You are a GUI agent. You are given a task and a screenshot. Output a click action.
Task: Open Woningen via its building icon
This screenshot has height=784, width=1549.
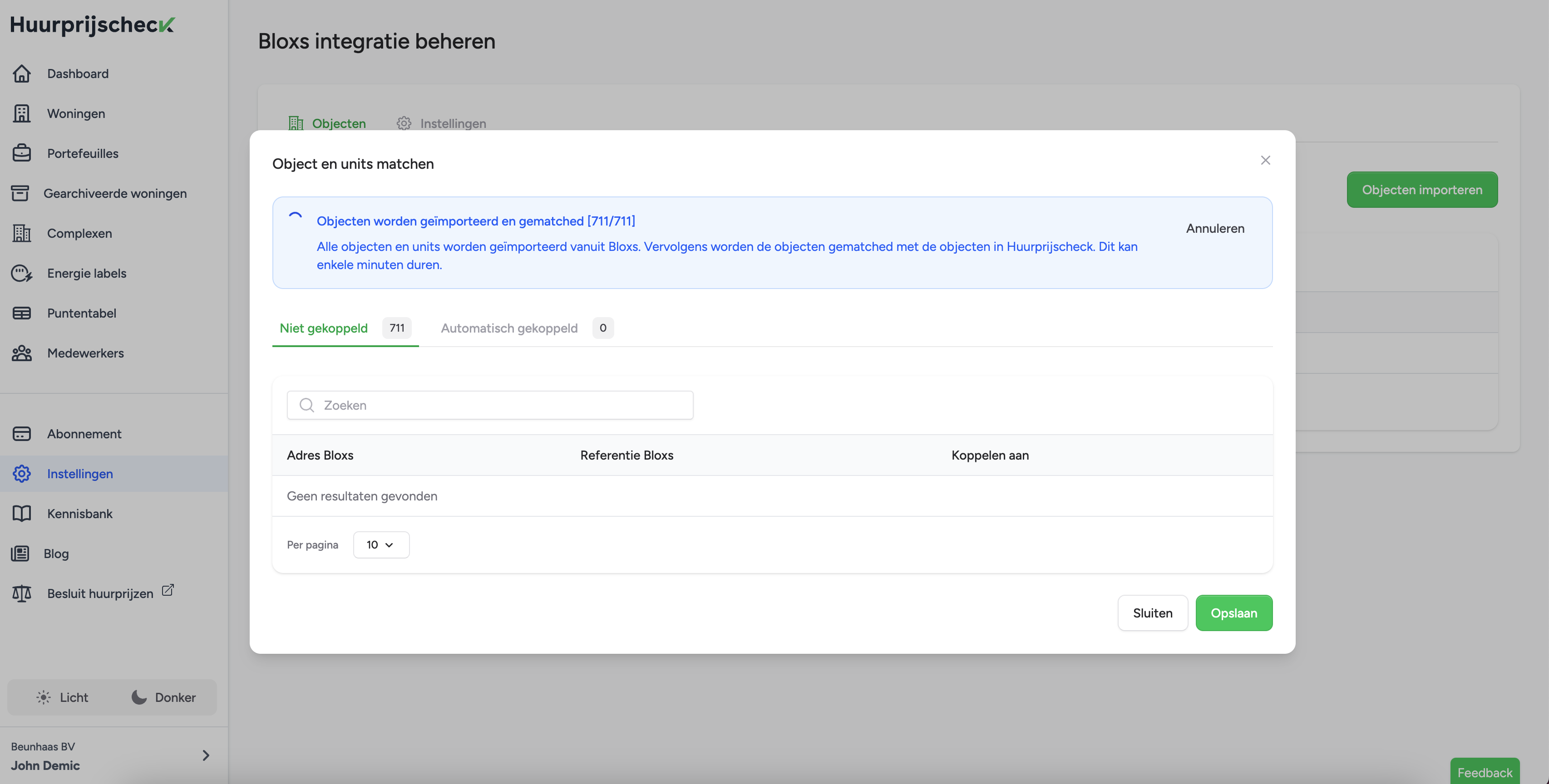click(x=22, y=113)
